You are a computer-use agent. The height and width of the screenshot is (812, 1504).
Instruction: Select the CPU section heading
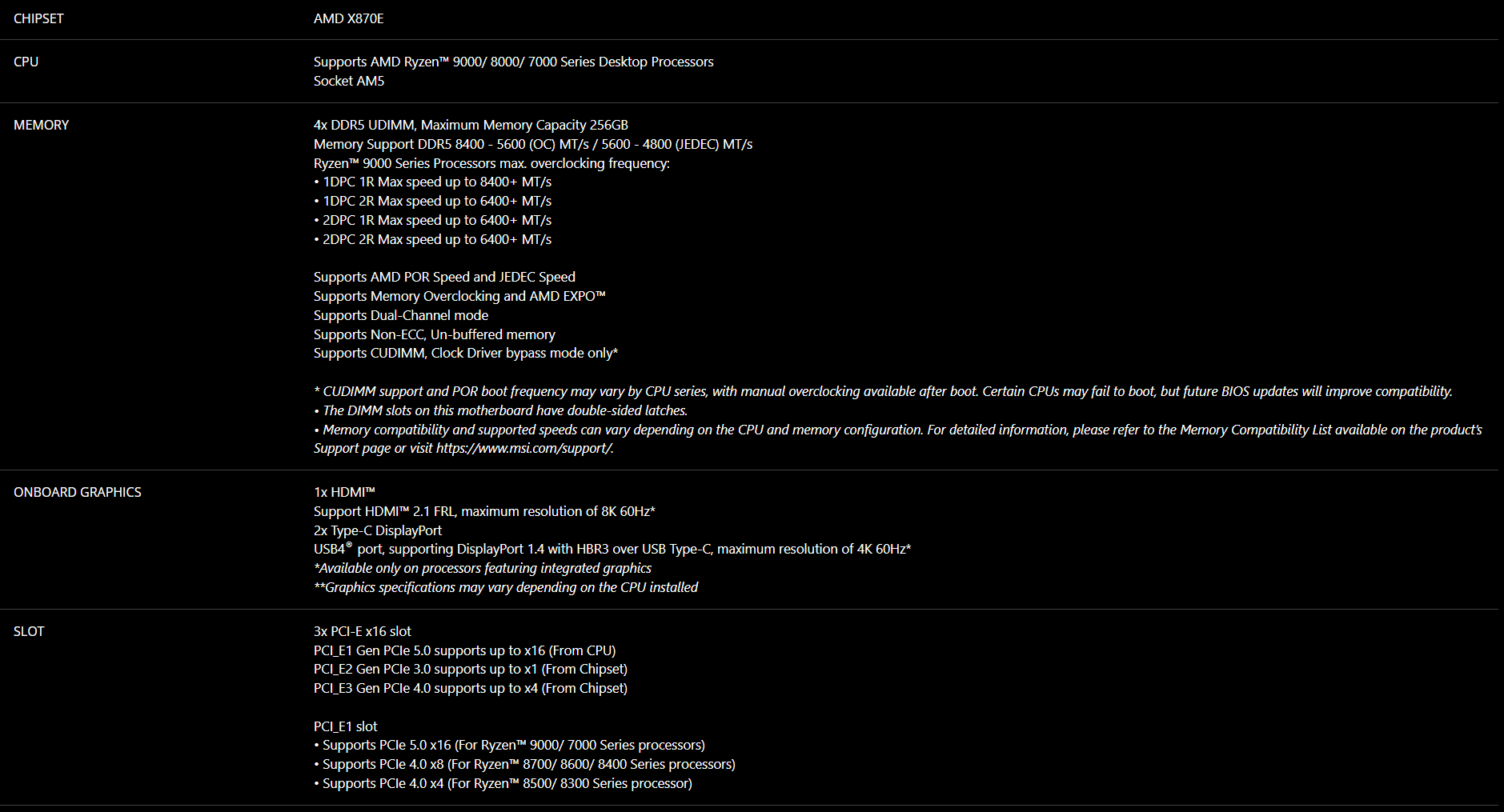(26, 62)
